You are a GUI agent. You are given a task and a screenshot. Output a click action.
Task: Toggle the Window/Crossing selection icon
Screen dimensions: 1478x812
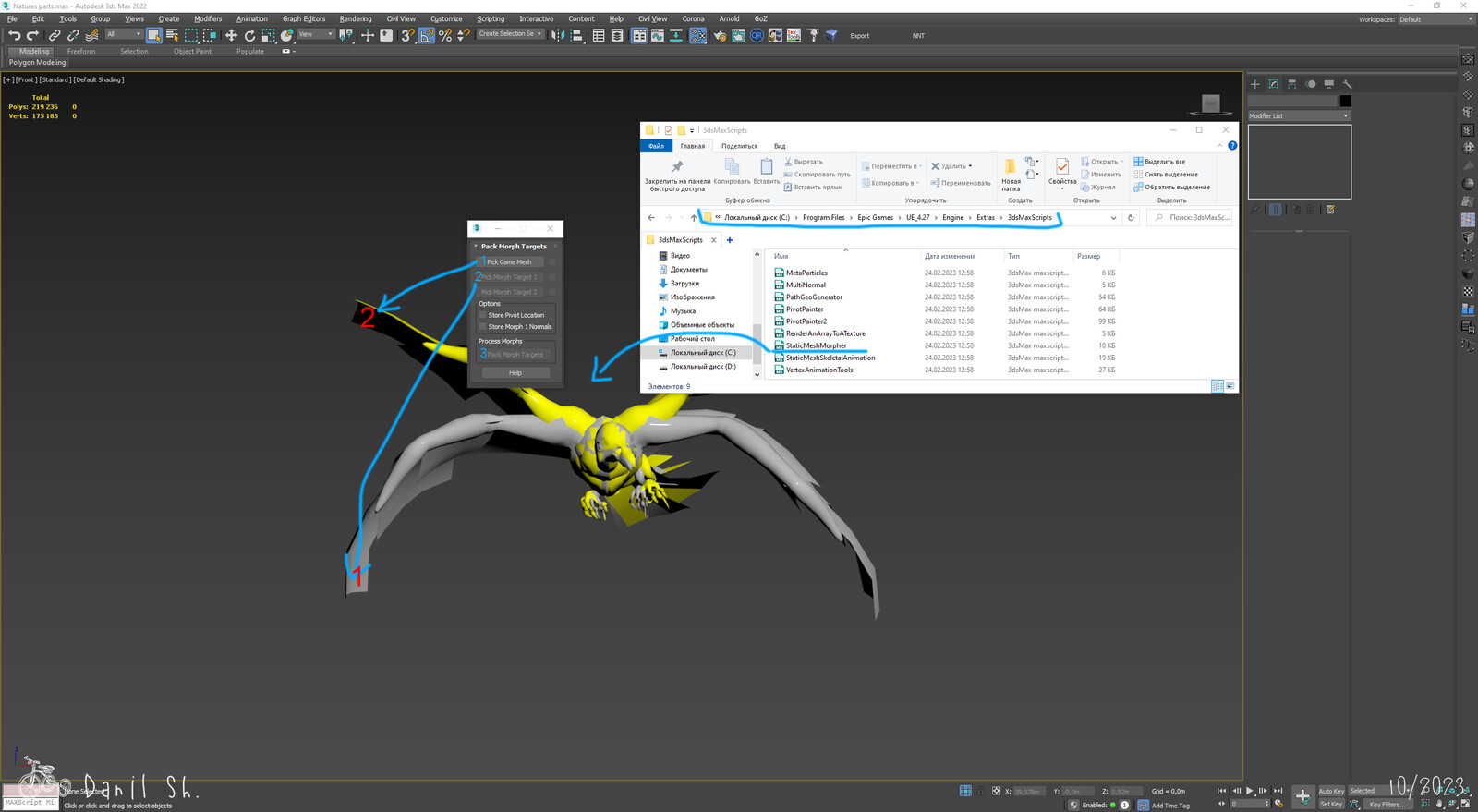210,35
